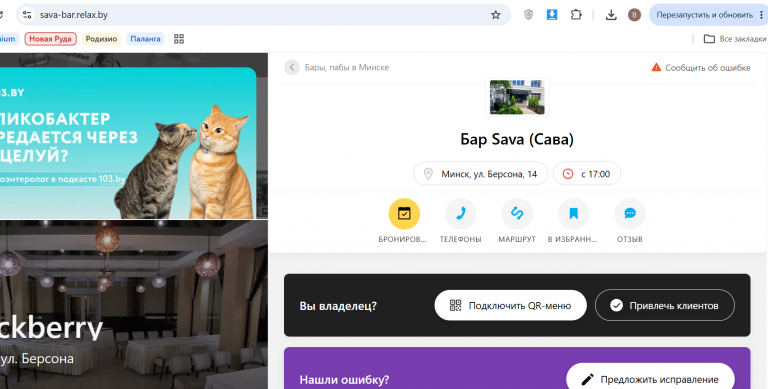Open the tab groups grid icon

tap(179, 39)
